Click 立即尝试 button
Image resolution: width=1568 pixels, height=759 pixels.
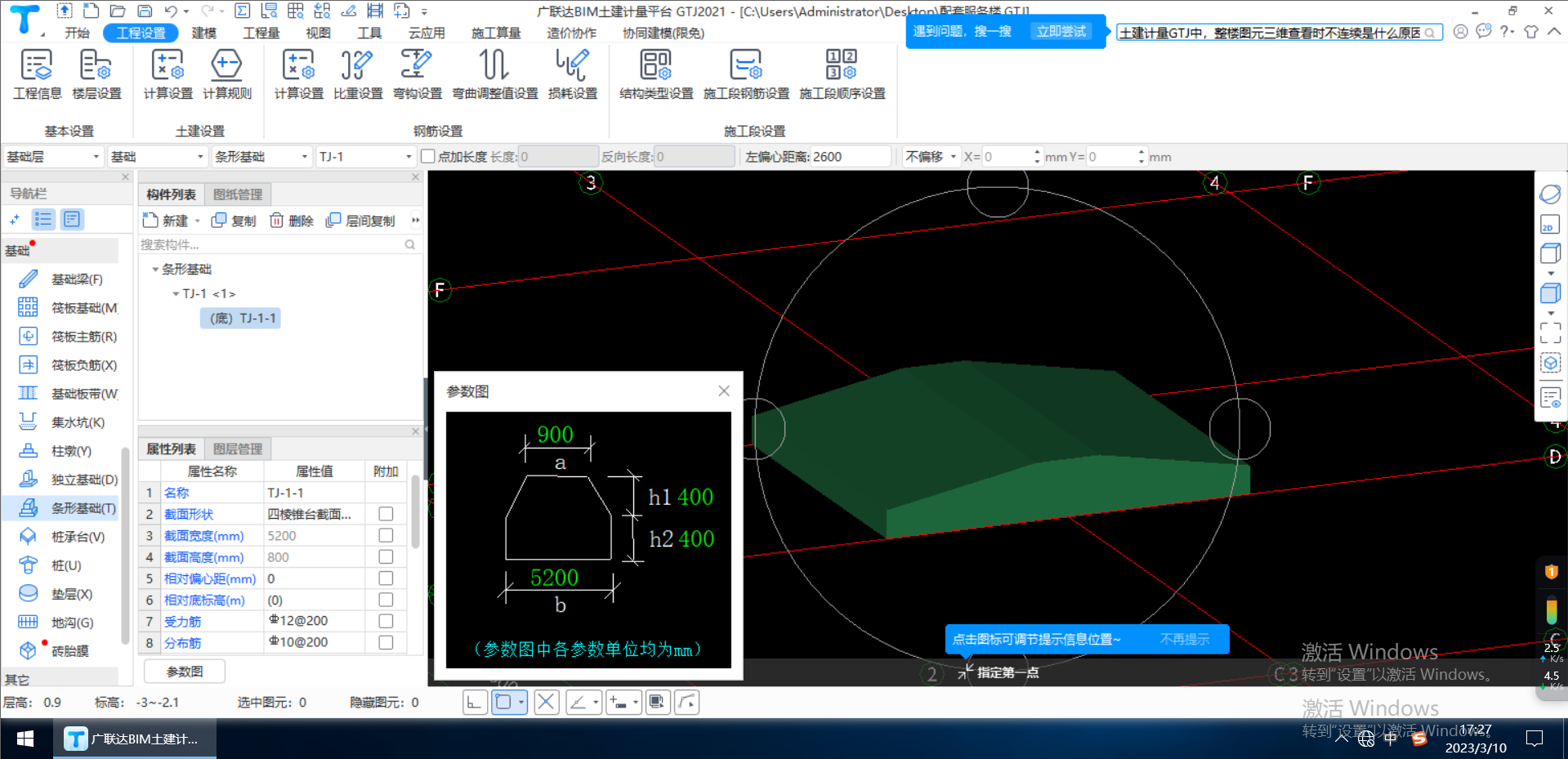point(1061,31)
